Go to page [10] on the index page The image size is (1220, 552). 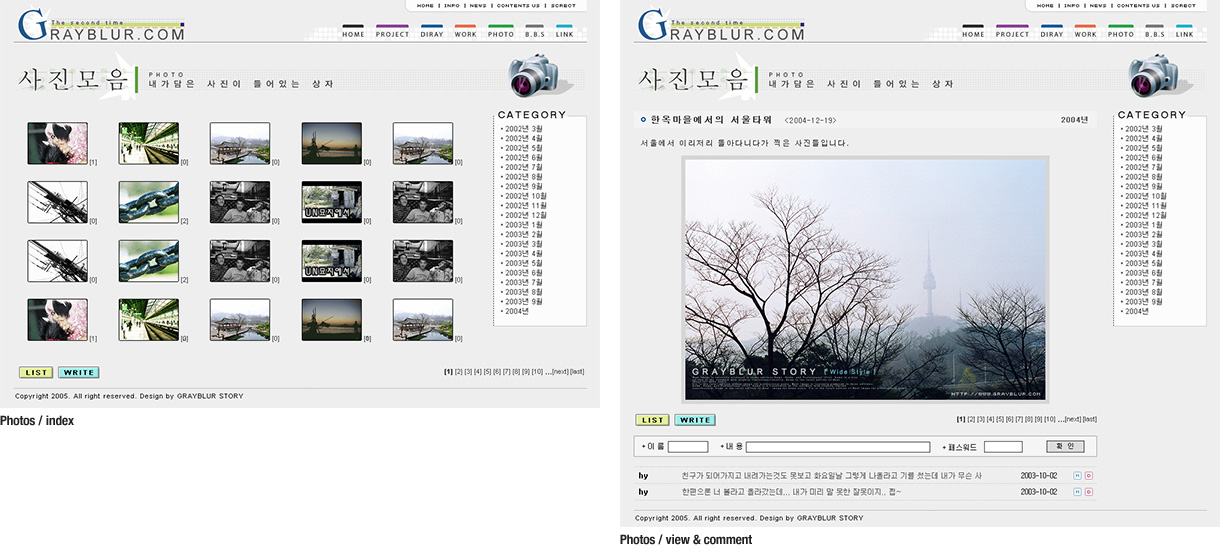tap(537, 372)
